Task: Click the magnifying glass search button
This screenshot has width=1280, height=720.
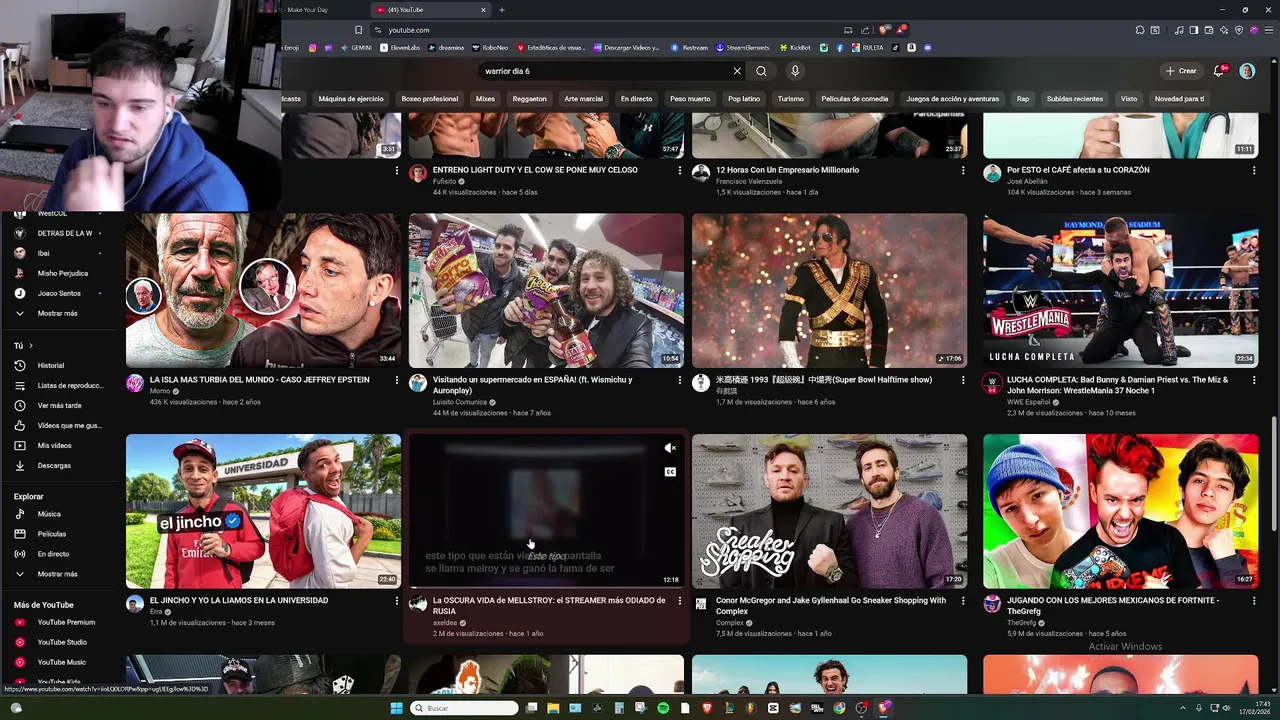Action: (761, 71)
